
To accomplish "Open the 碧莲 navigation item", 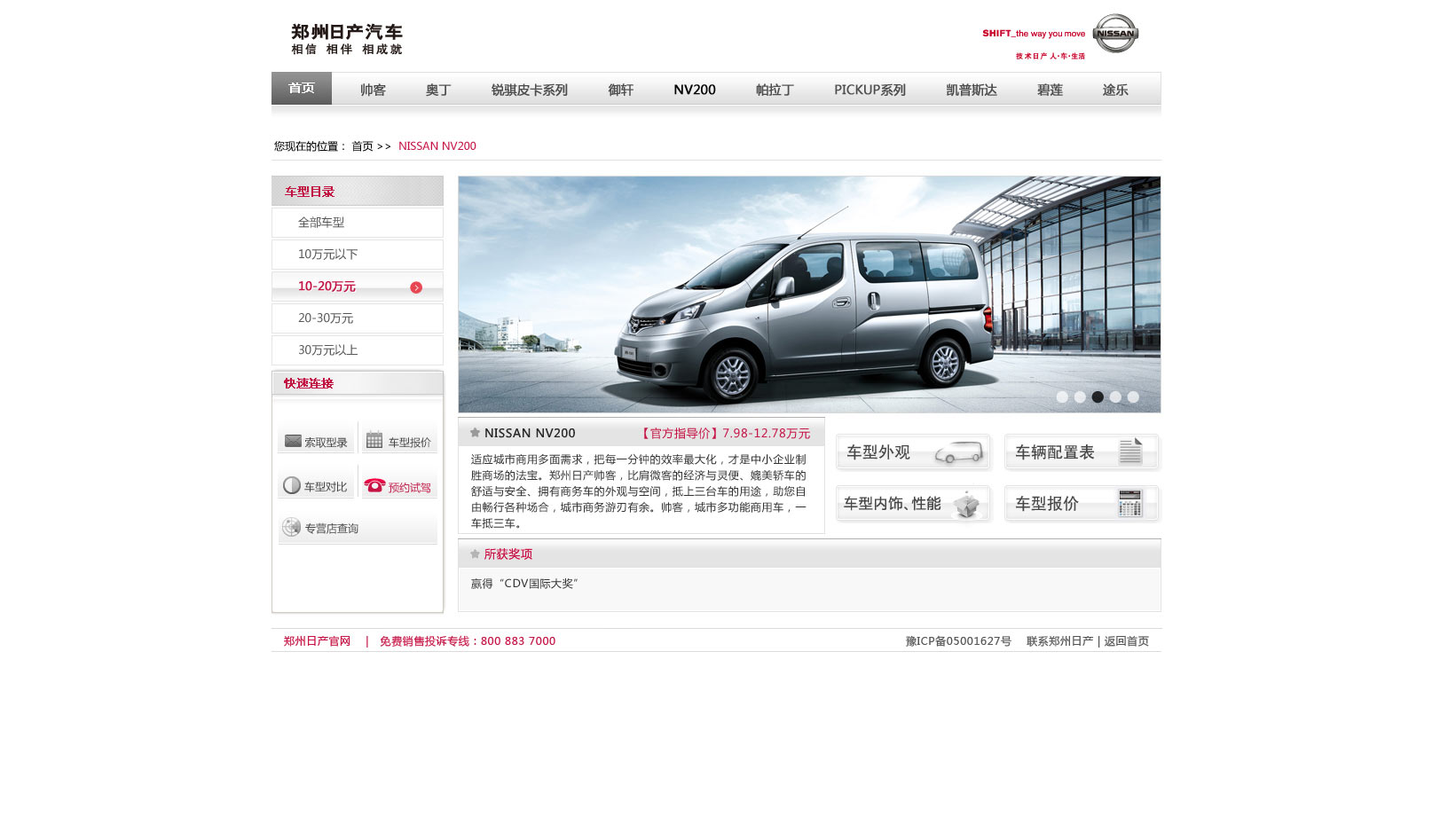I will [1050, 90].
